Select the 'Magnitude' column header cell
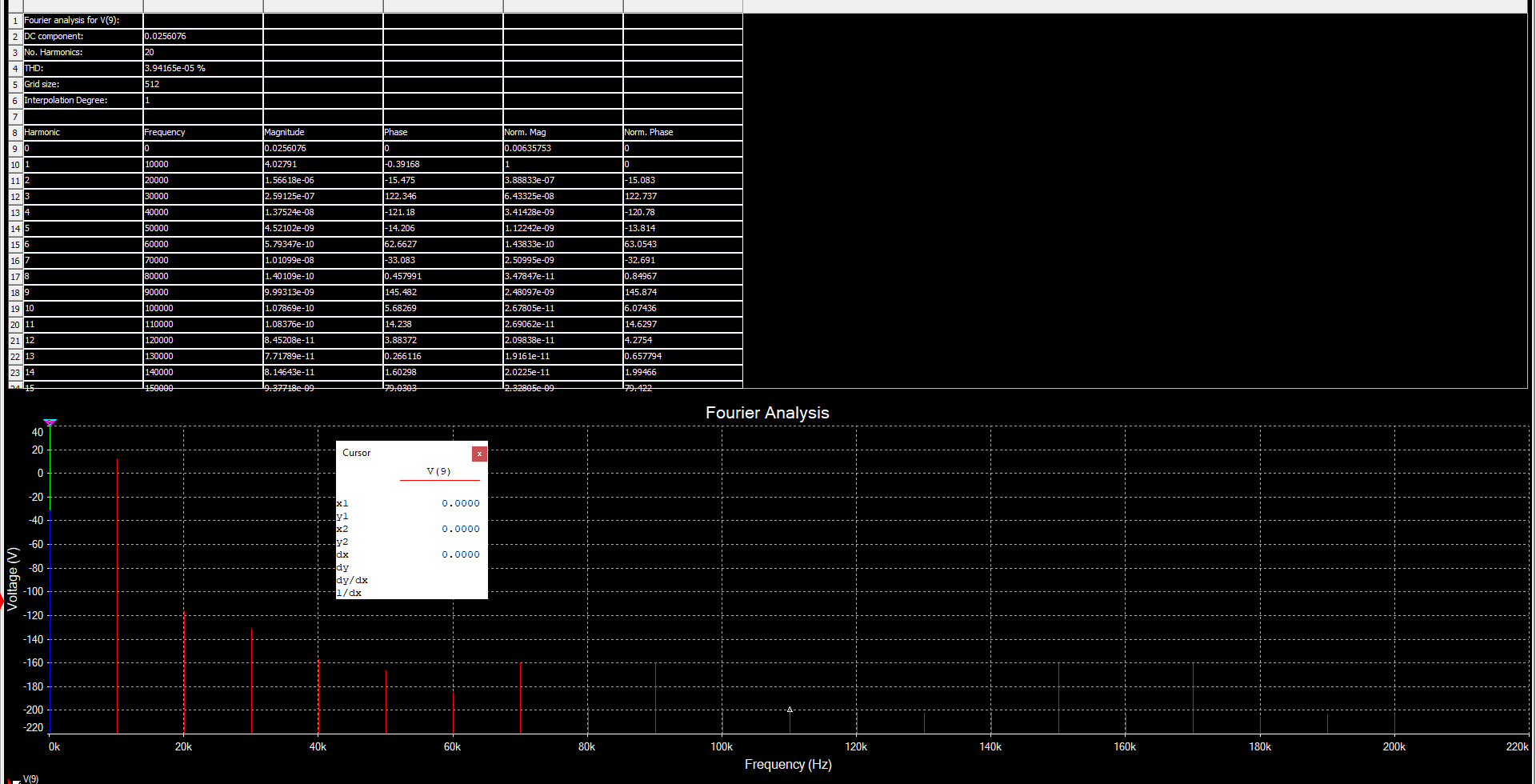This screenshot has height=784, width=1536. (x=323, y=133)
